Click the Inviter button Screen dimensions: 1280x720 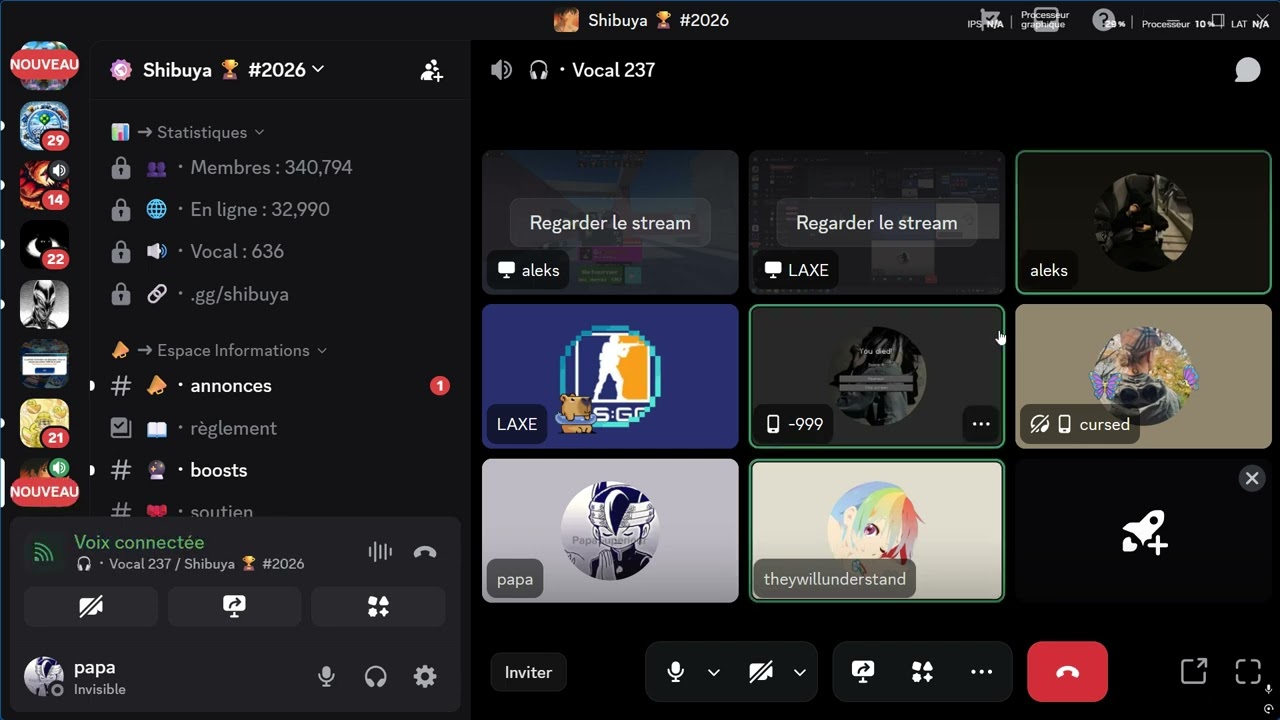(x=528, y=672)
